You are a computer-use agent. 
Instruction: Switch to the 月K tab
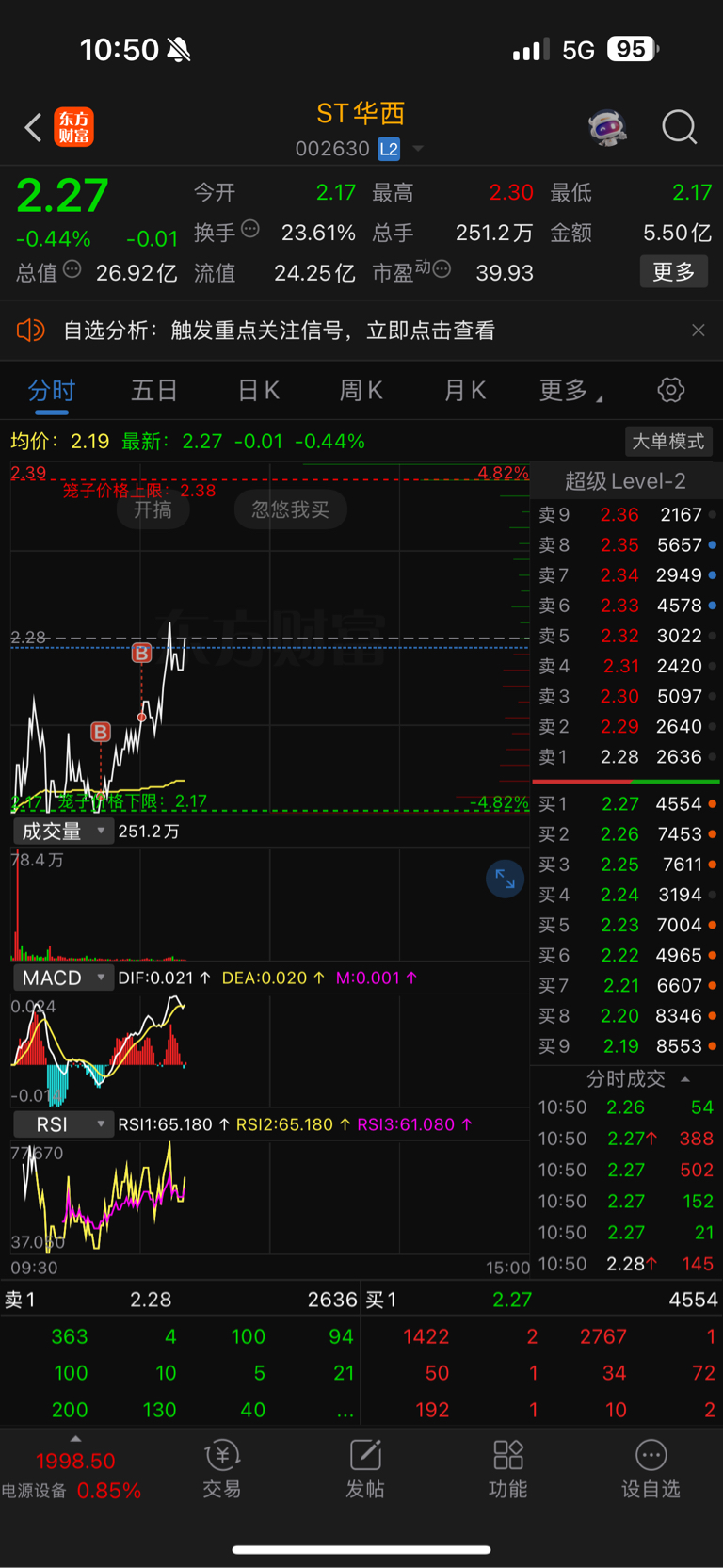tap(465, 391)
